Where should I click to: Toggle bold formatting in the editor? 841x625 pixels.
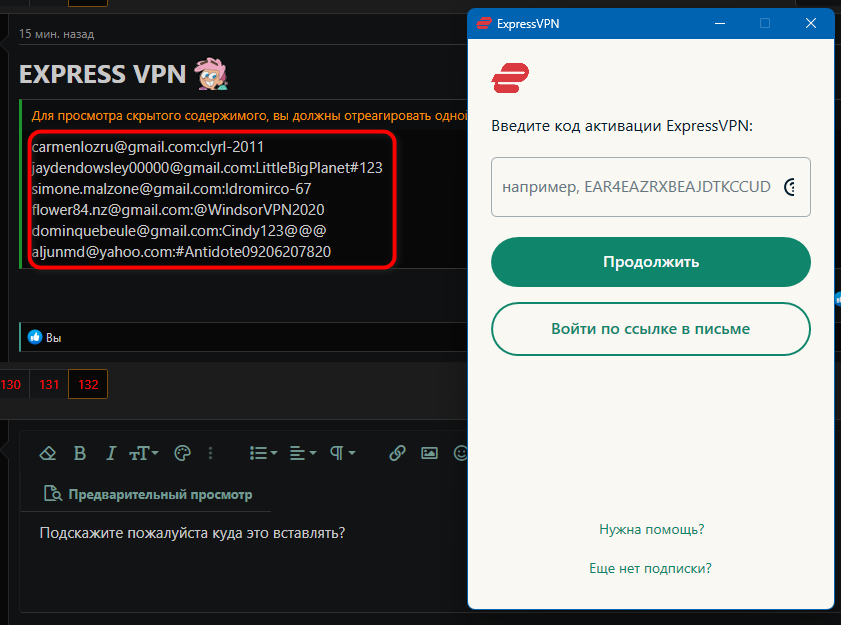(80, 453)
